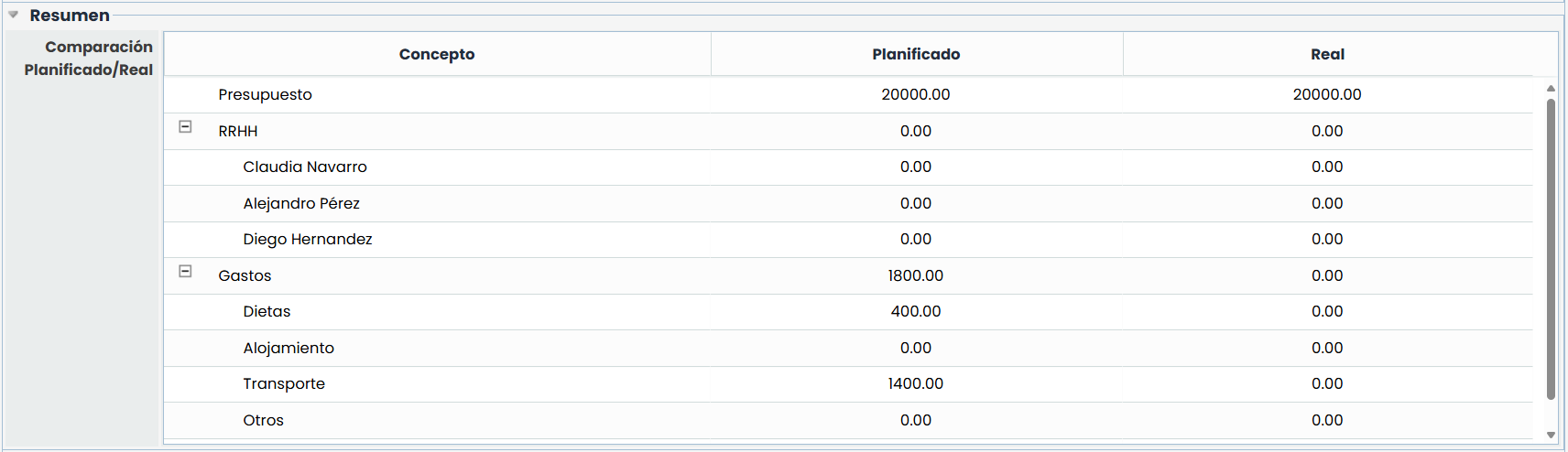
Task: Click the Resumen section title
Action: [70, 16]
